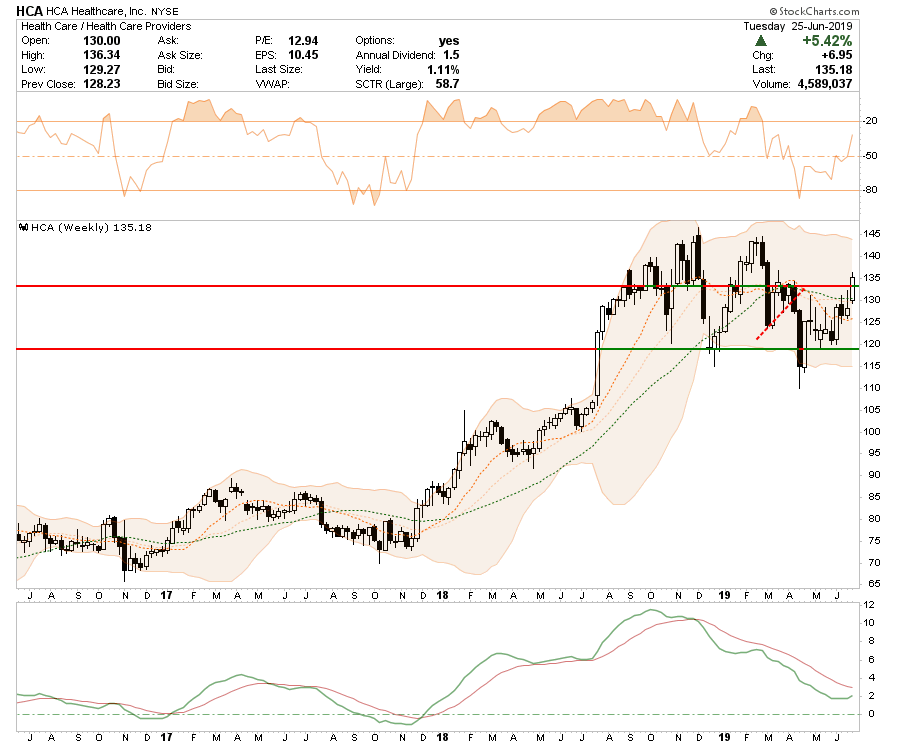Click the Prev Close value 128.23
900x746 pixels.
coord(102,84)
